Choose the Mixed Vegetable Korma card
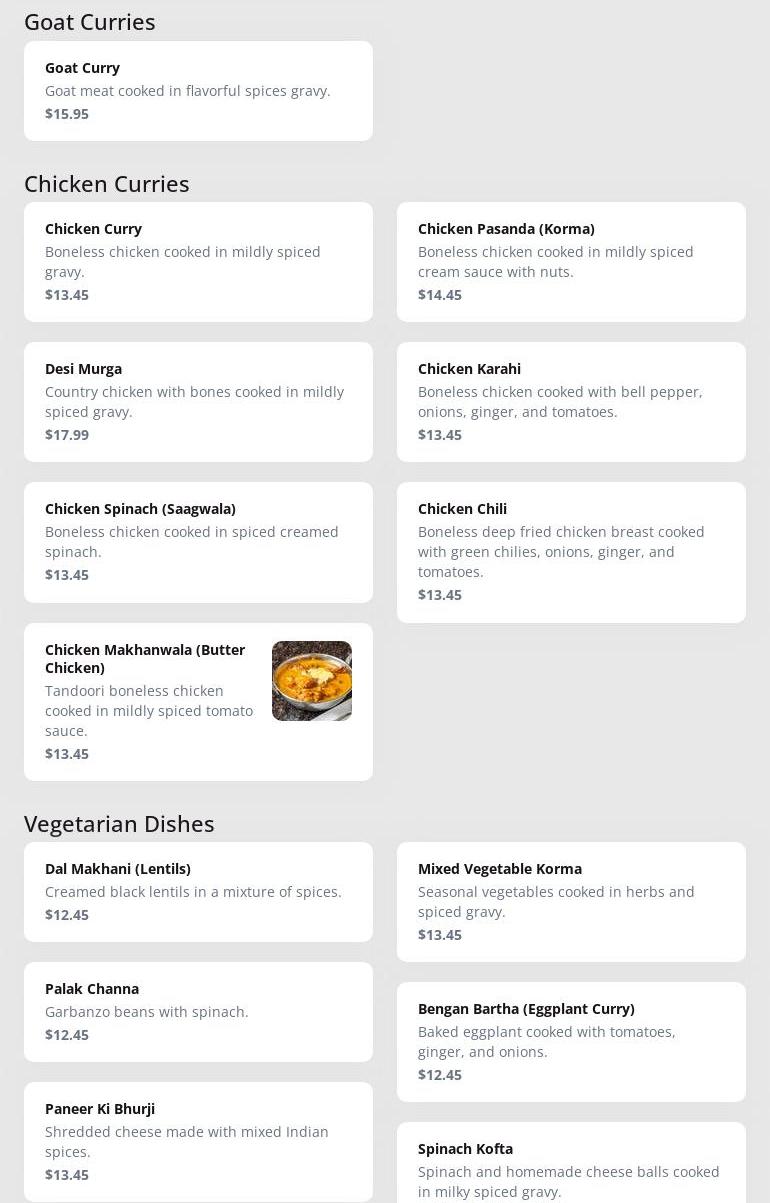The height and width of the screenshot is (1203, 770). pos(571,902)
